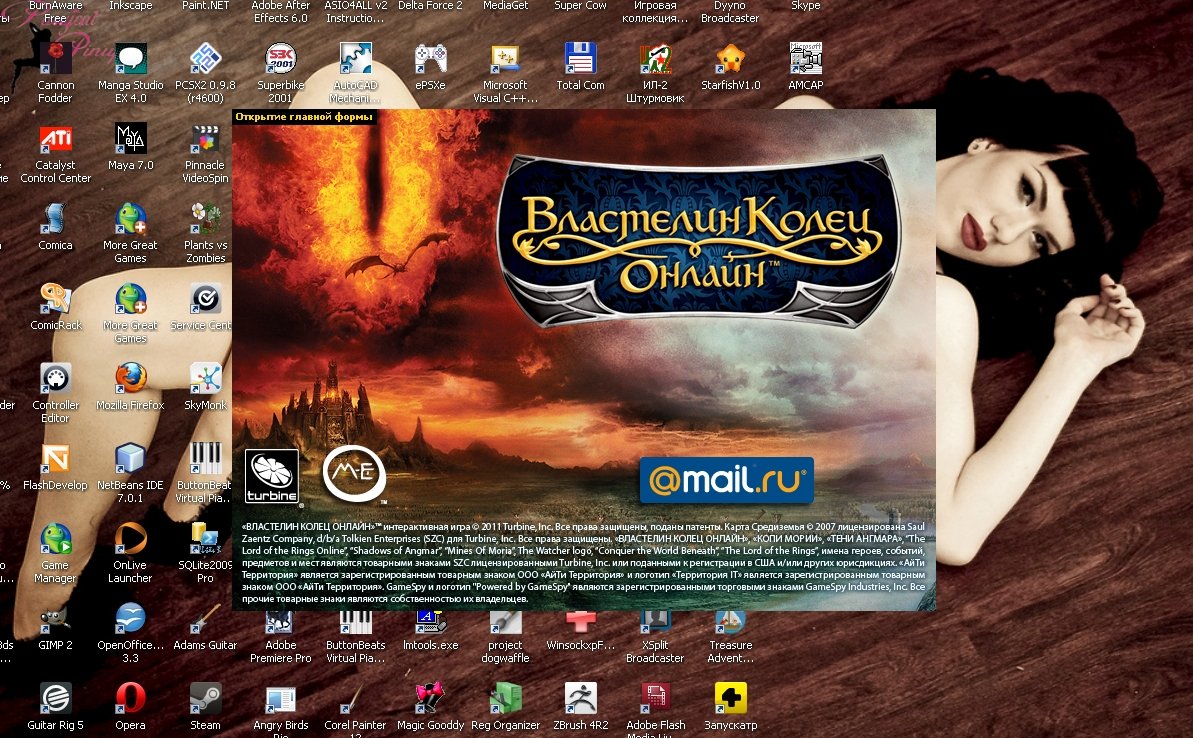The height and width of the screenshot is (738, 1193).
Task: Click the SQLite2009 Pro icon
Action: coord(205,538)
